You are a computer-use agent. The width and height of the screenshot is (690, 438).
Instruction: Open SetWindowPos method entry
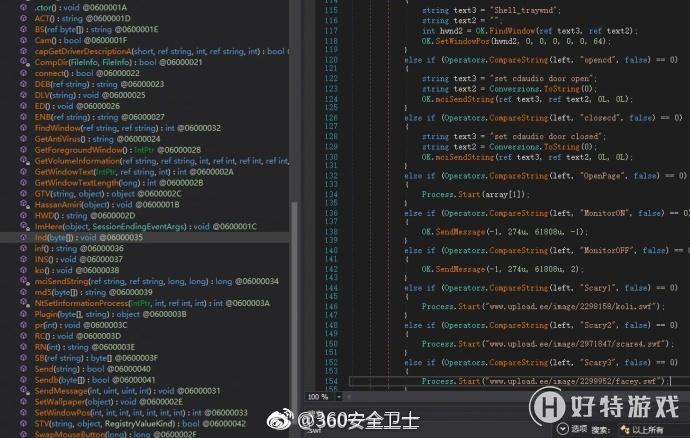(x=141, y=413)
